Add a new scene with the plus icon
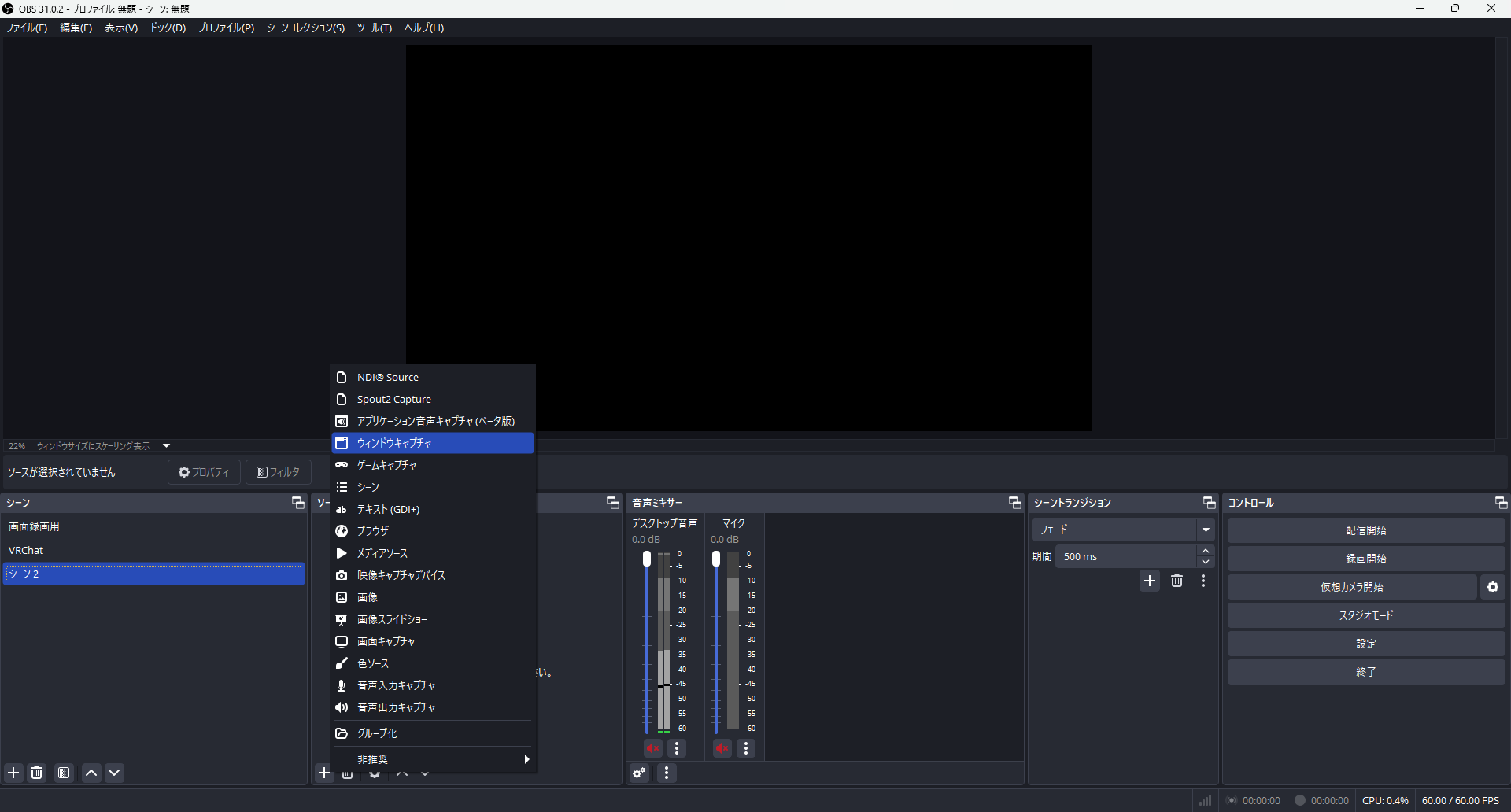Viewport: 1511px width, 812px height. pos(13,773)
